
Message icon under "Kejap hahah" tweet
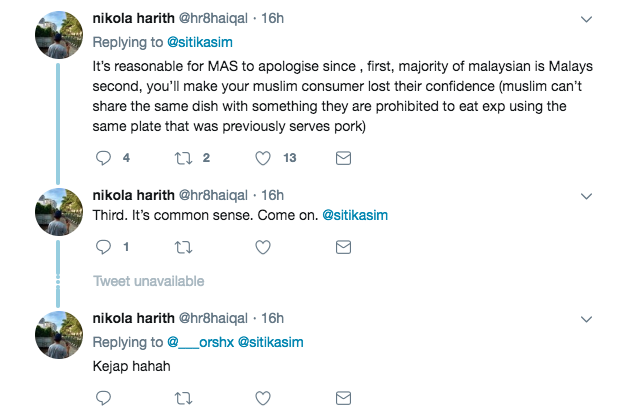342,398
